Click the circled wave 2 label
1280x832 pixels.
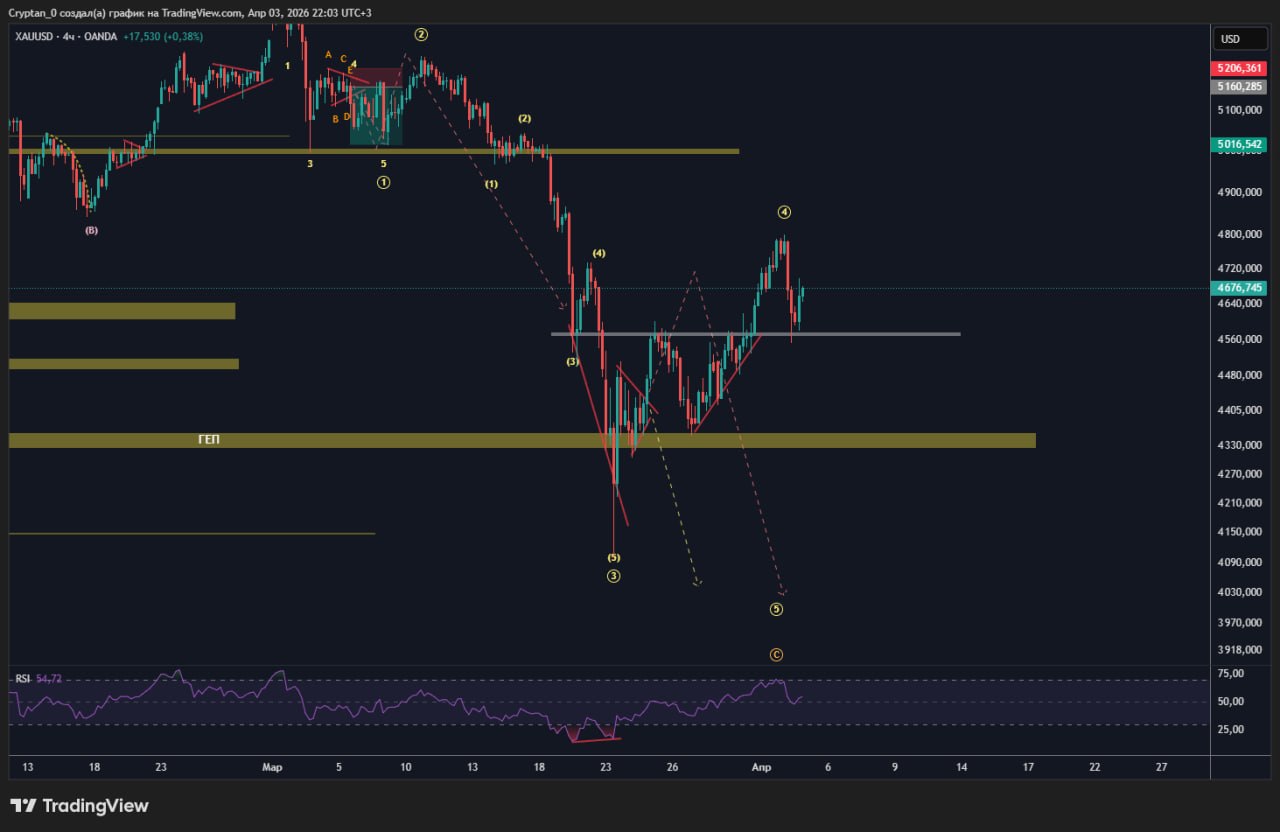coord(421,34)
